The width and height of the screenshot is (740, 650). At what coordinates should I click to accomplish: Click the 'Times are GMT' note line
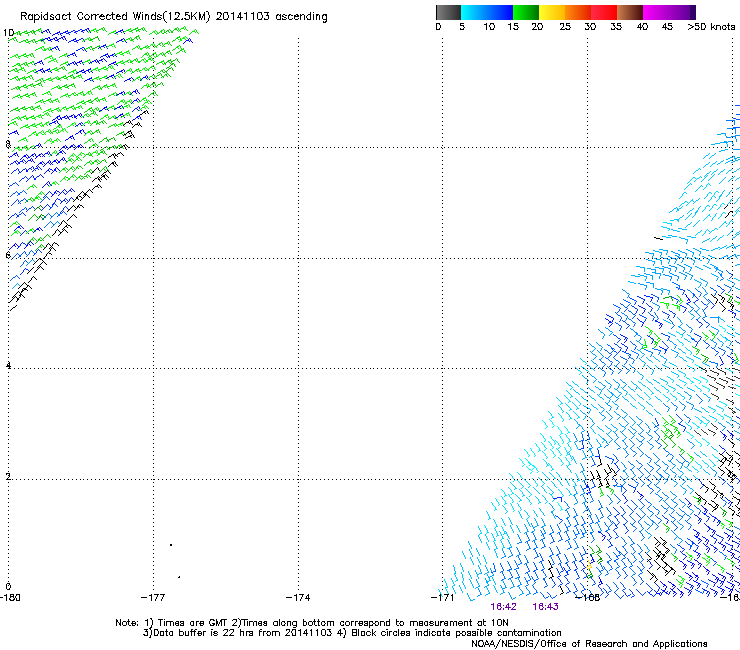click(311, 623)
